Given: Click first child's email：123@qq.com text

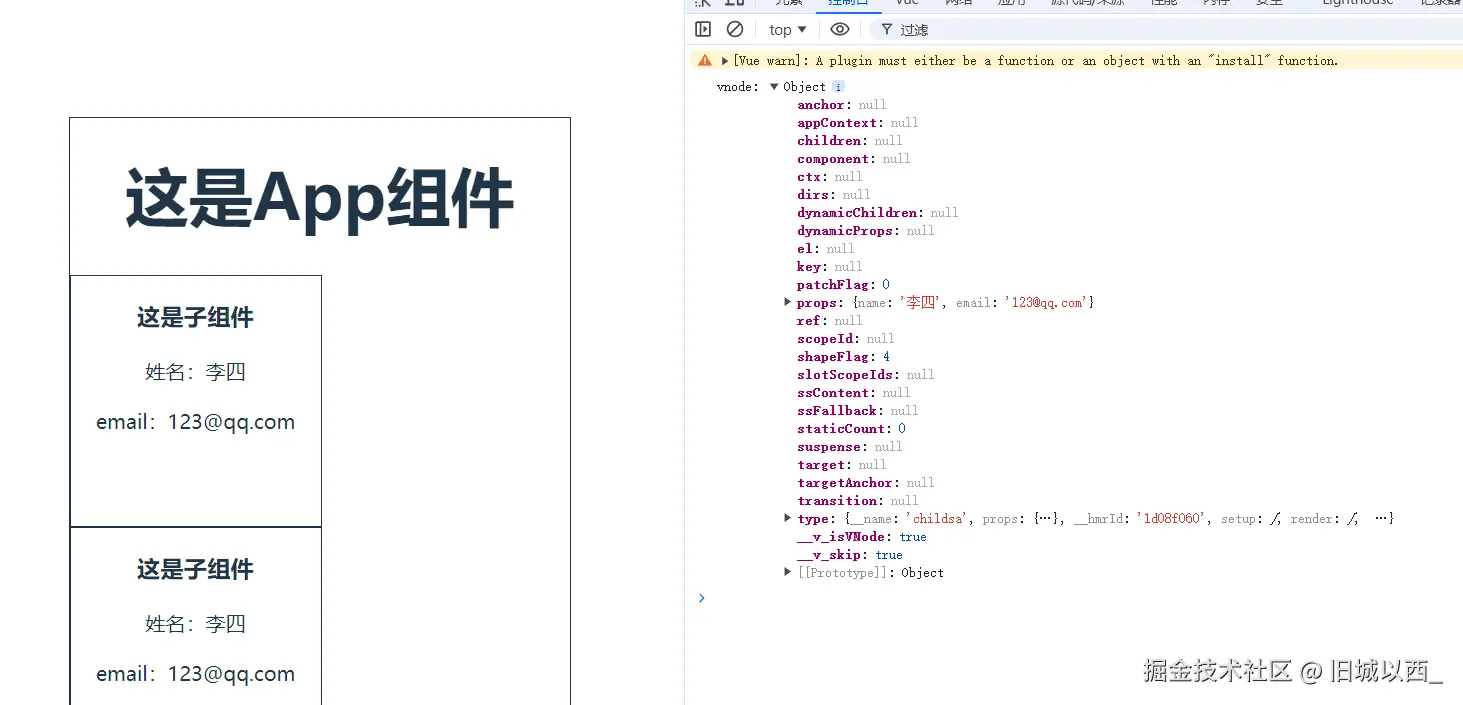Looking at the screenshot, I should click(196, 422).
